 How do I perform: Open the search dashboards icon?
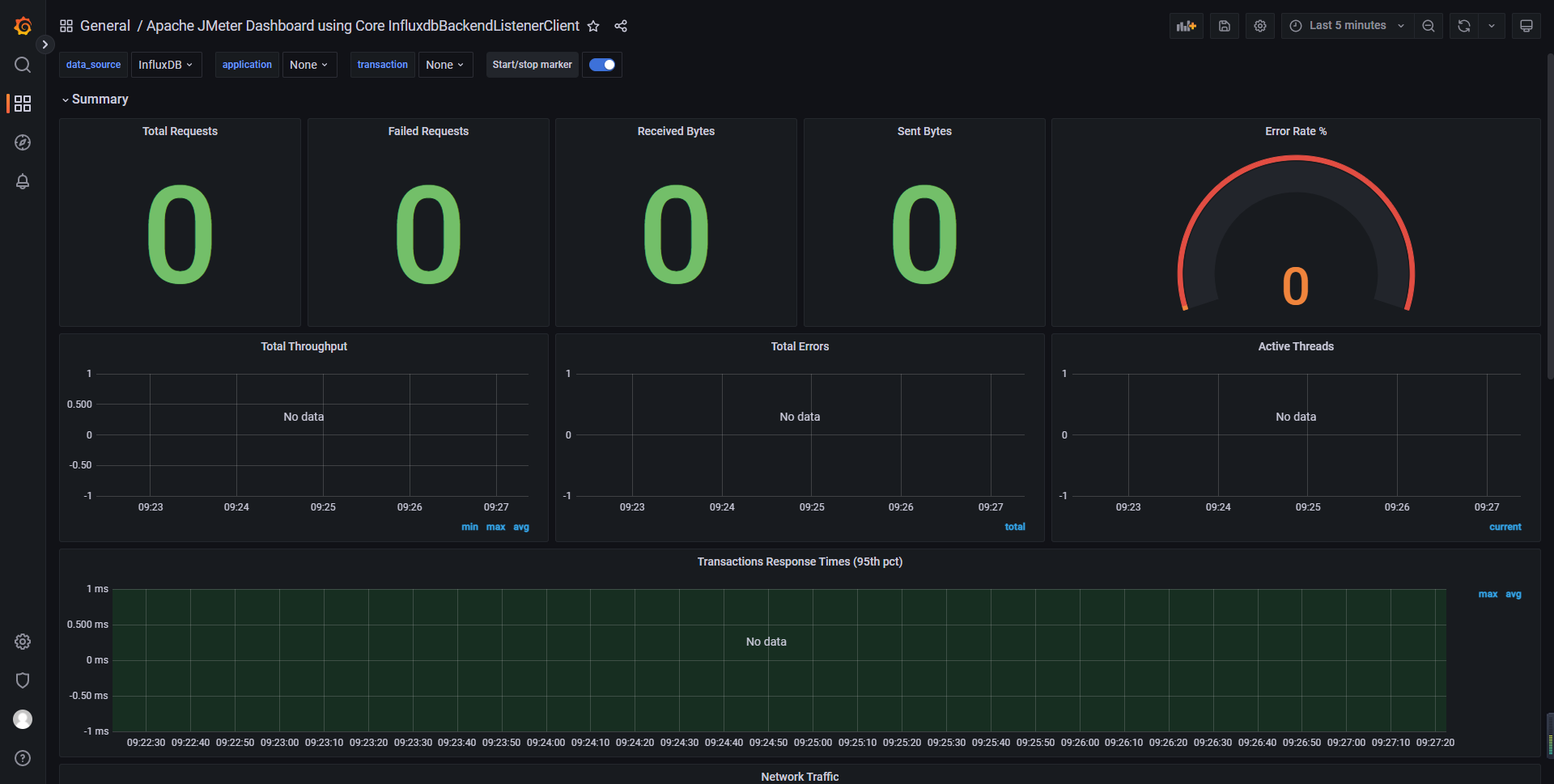[x=23, y=65]
